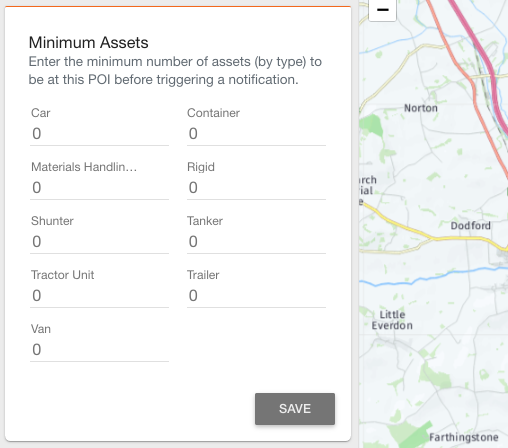Click the Save button
The width and height of the screenshot is (508, 448).
pyautogui.click(x=295, y=409)
